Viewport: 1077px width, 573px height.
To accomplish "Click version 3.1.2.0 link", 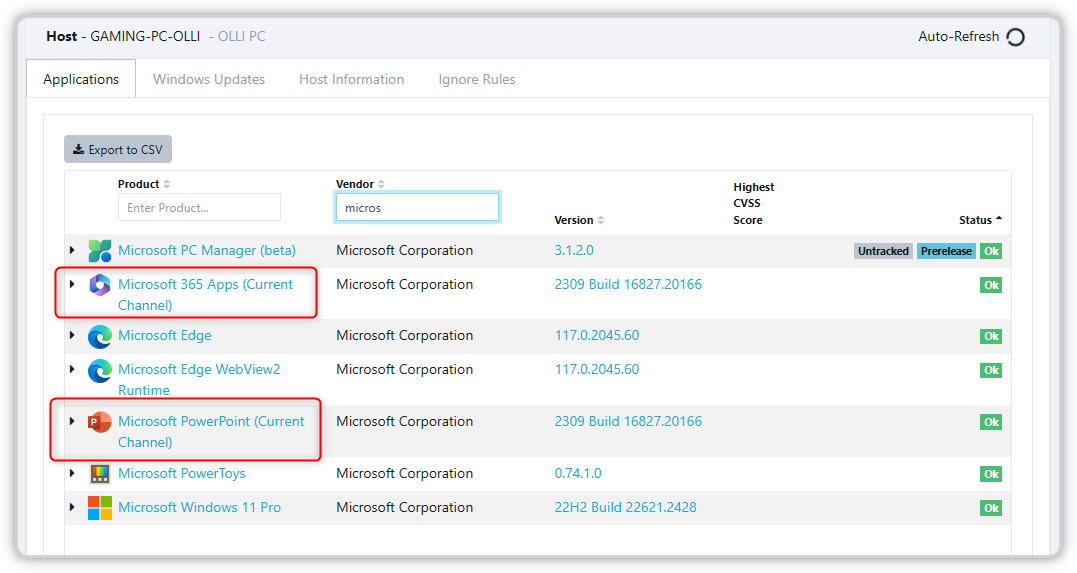I will (x=574, y=250).
